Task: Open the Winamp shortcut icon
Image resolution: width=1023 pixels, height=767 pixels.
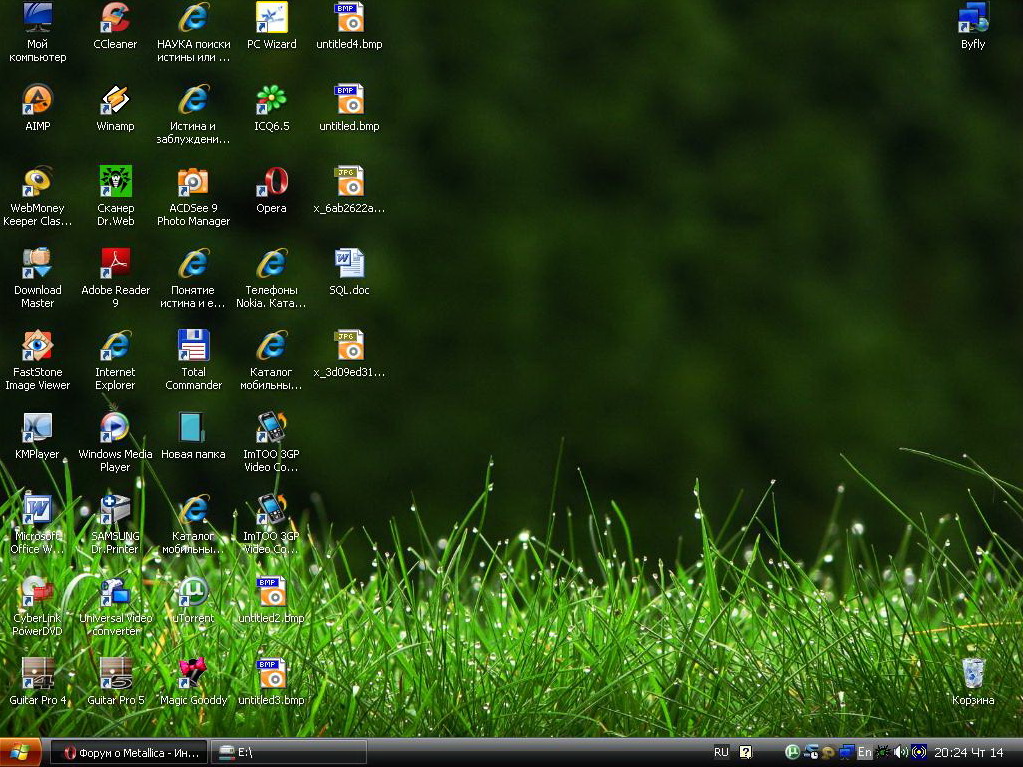Action: click(115, 100)
